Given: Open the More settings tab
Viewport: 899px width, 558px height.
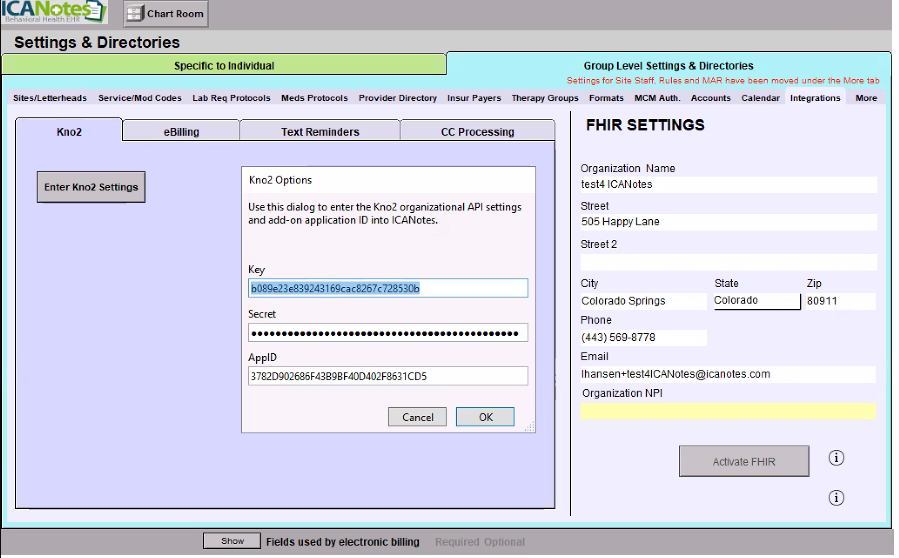Looking at the screenshot, I should click(x=866, y=98).
